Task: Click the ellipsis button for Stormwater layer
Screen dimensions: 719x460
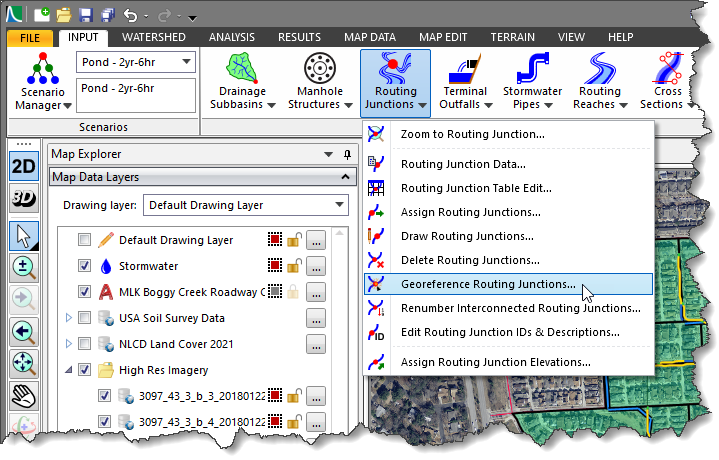Action: pos(316,266)
